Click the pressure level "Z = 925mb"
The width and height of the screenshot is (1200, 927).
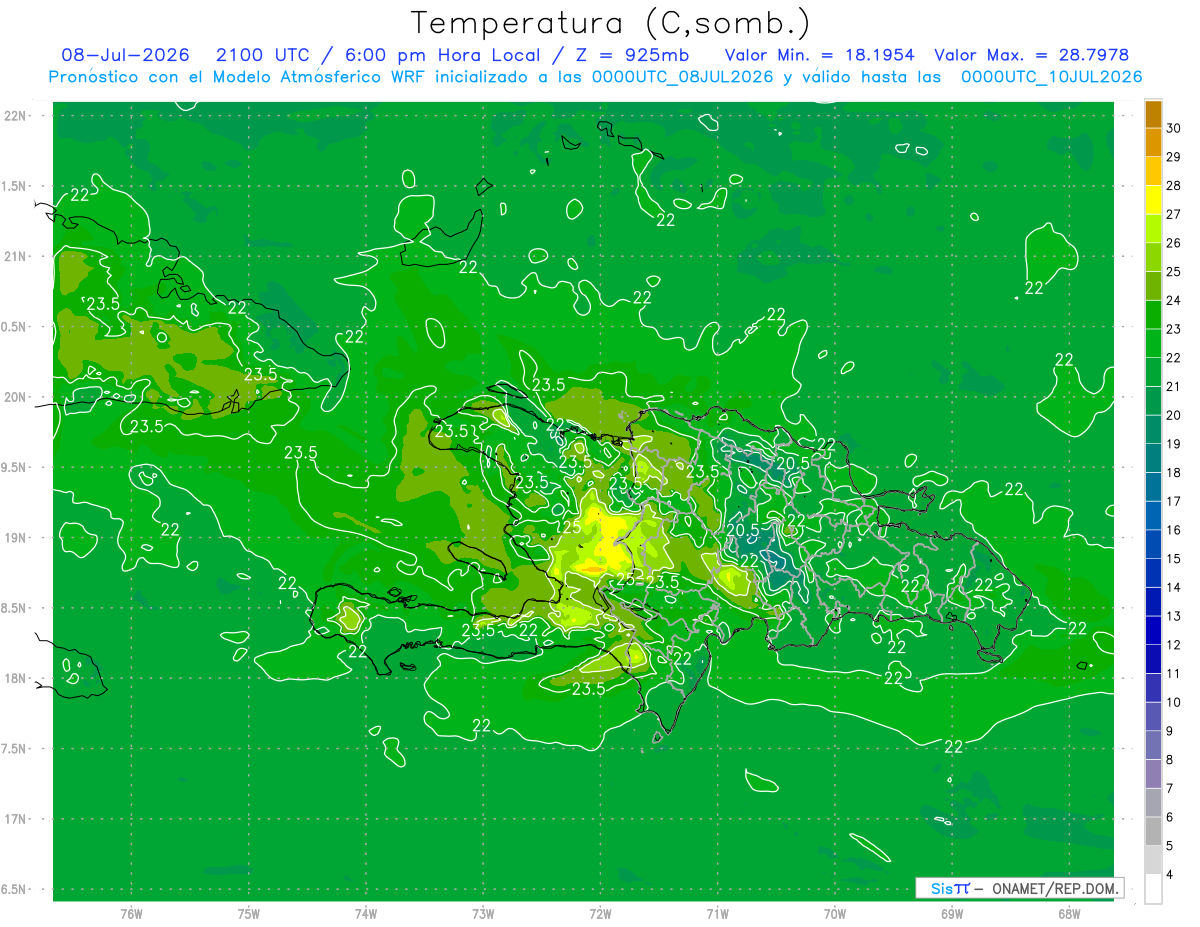pos(631,55)
